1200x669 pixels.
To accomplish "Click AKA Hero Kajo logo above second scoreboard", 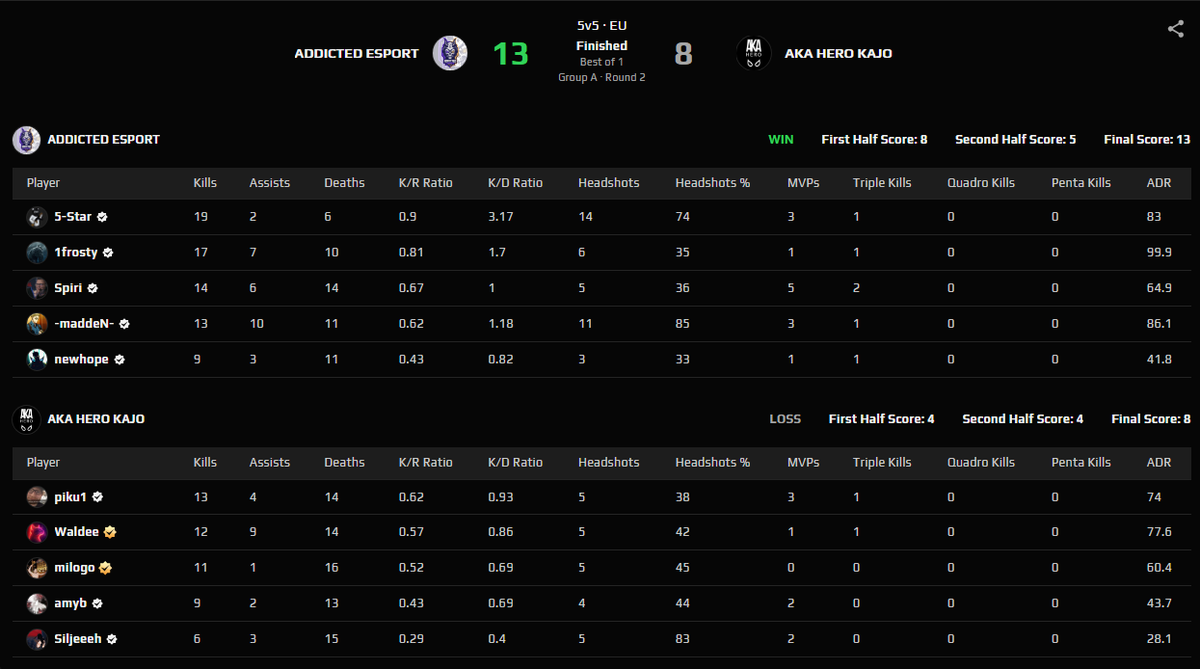I will tap(26, 419).
